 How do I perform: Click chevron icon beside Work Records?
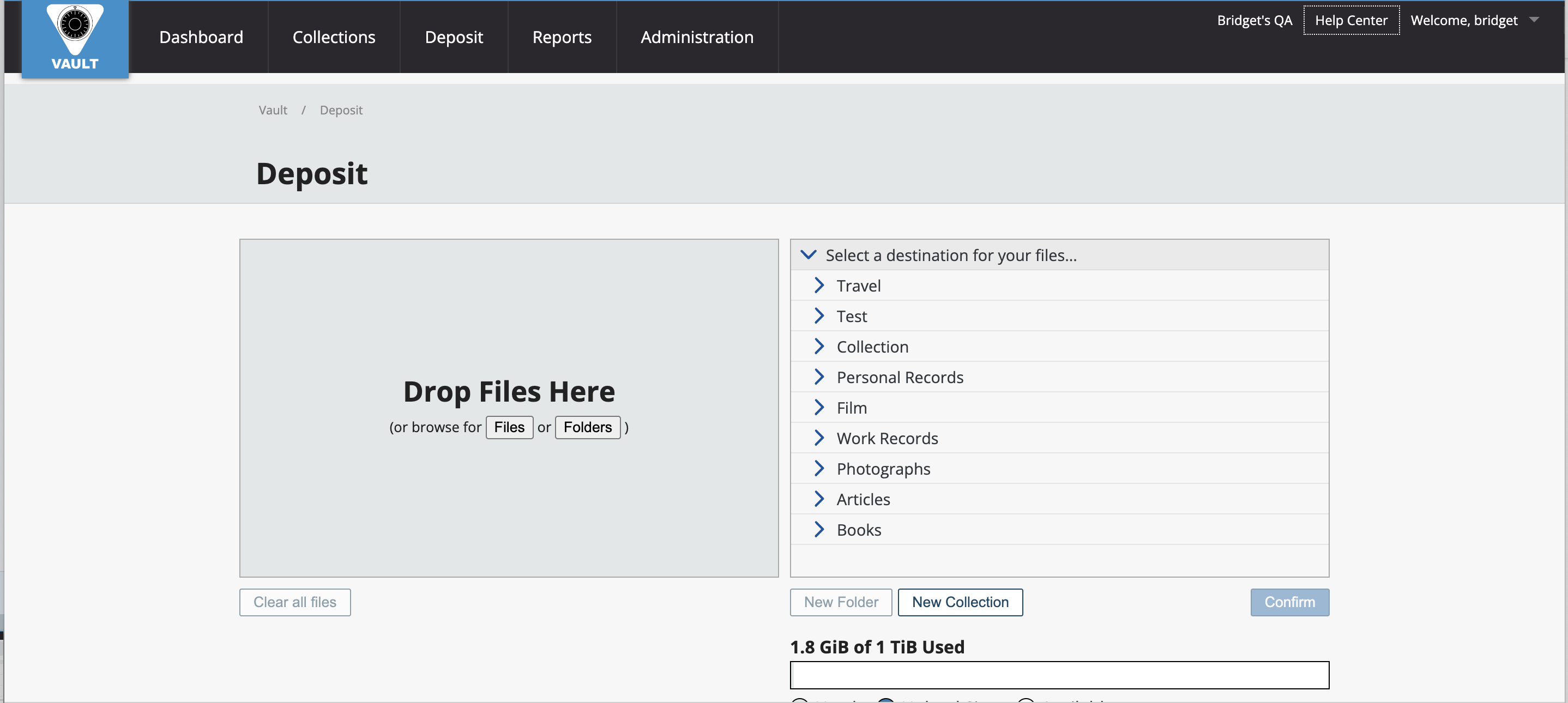click(x=819, y=438)
